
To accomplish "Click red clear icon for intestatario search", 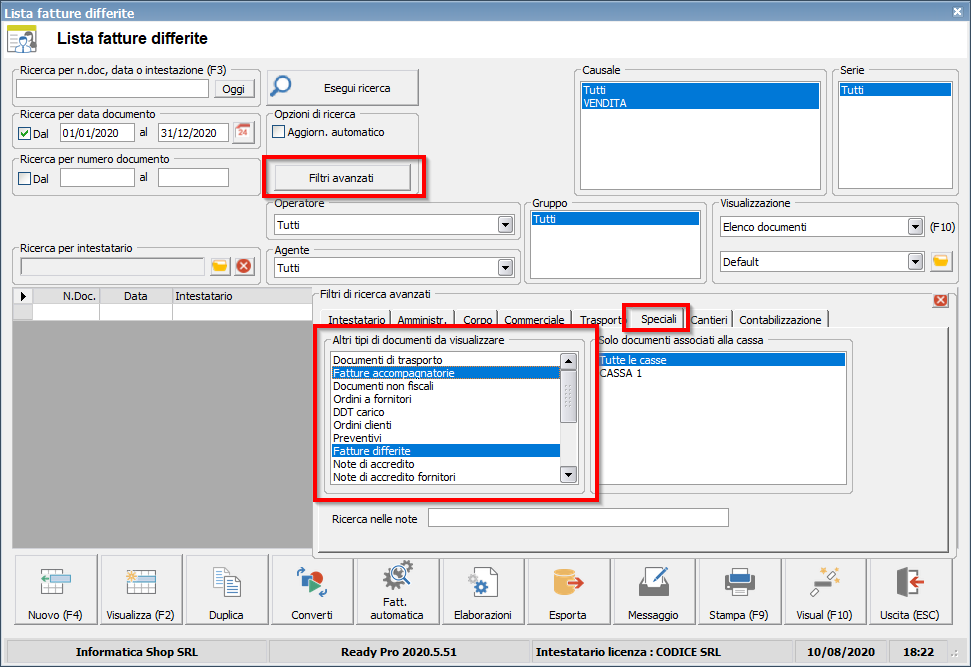I will (x=244, y=266).
